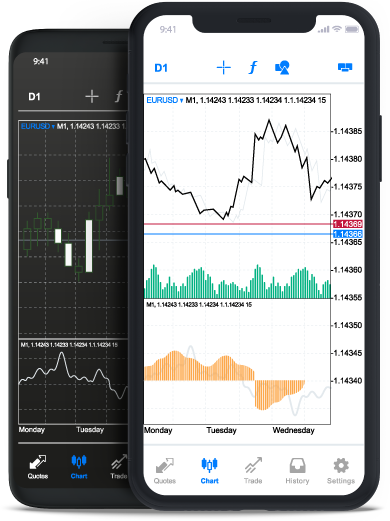Click Wednesday label on time axis
This screenshot has height=521, width=390.
(293, 430)
